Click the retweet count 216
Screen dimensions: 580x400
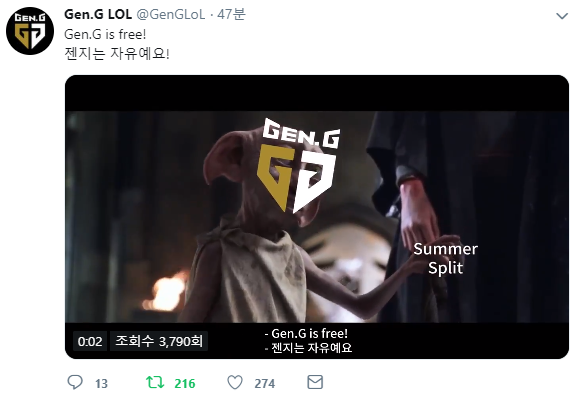(x=185, y=383)
